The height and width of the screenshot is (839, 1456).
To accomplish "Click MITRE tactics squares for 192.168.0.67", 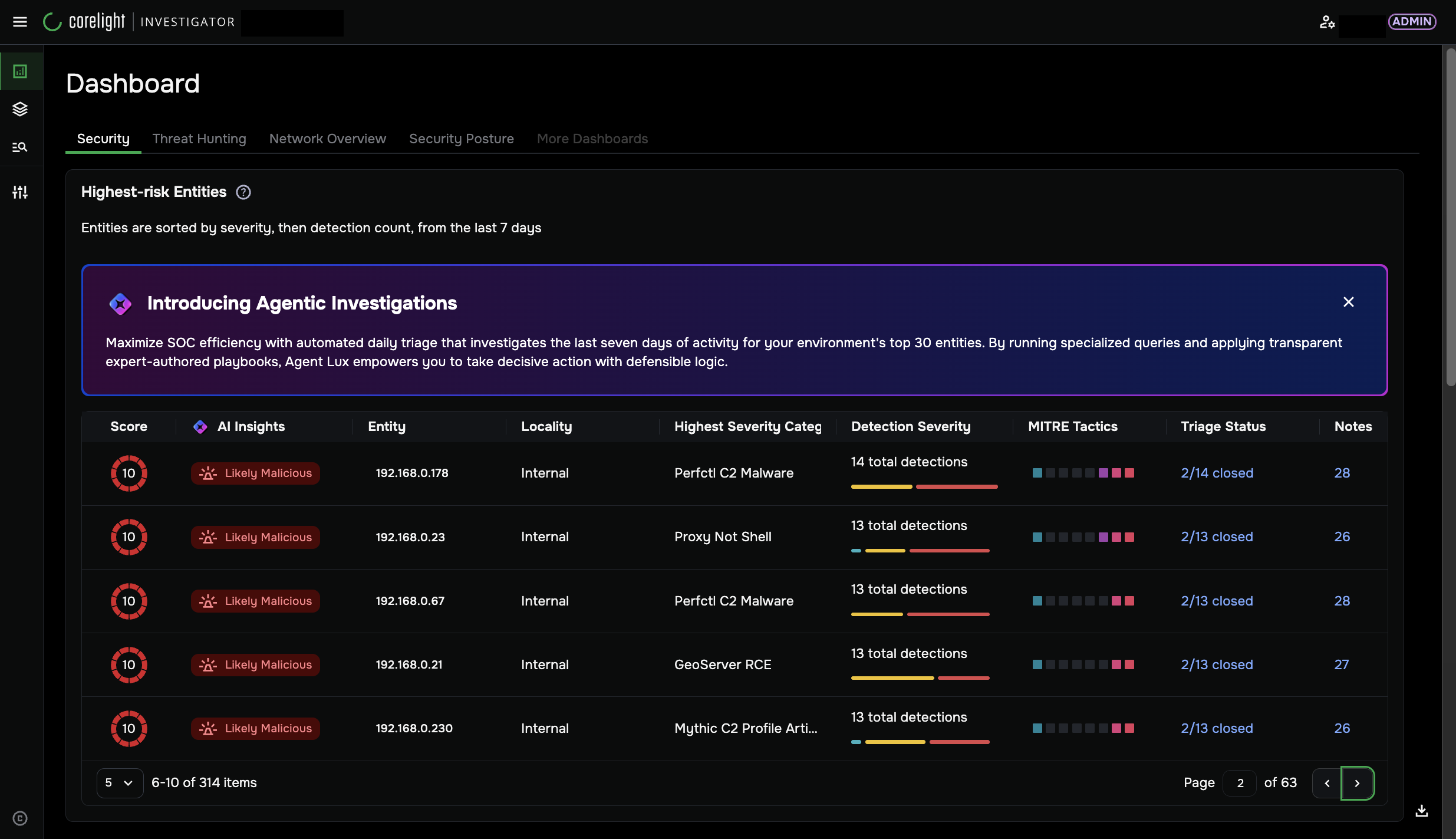I will click(1083, 601).
